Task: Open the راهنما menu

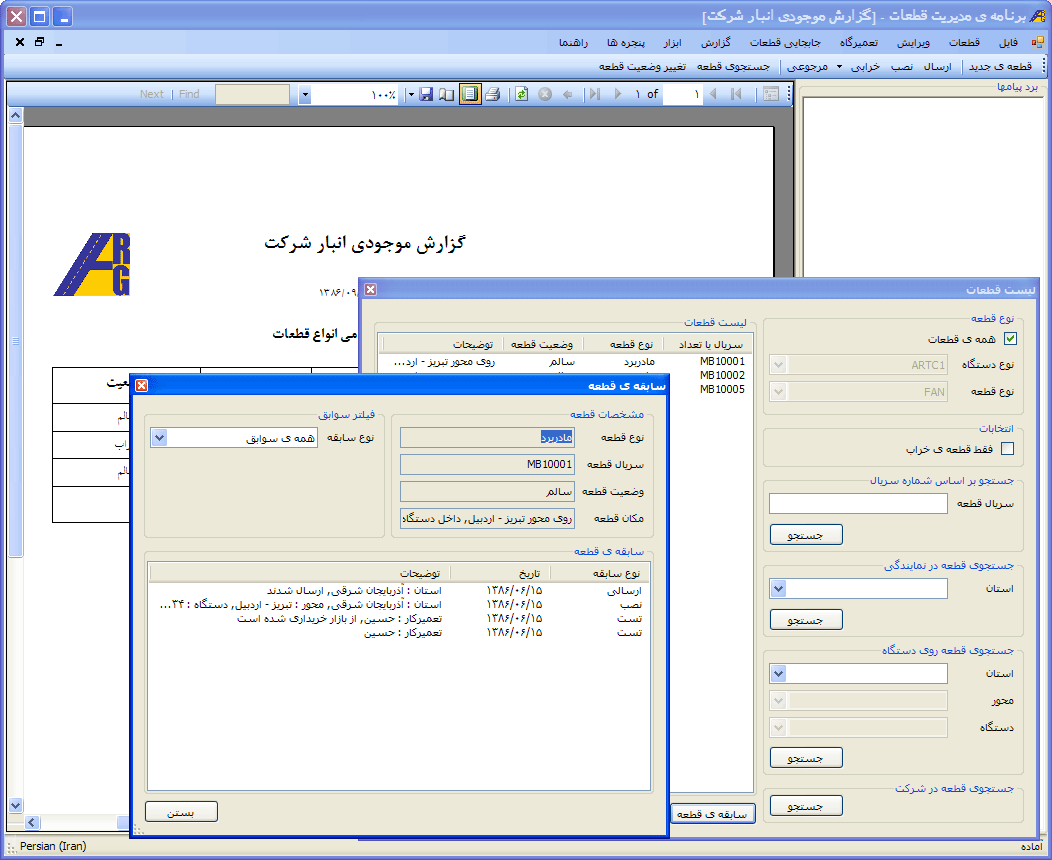Action: pyautogui.click(x=574, y=42)
